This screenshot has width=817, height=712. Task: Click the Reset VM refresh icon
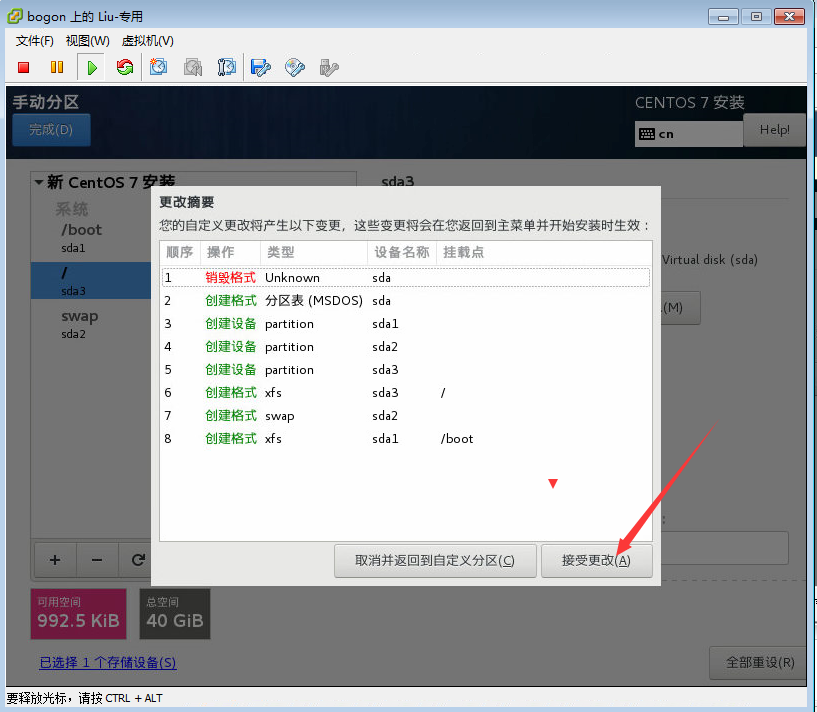(x=125, y=67)
